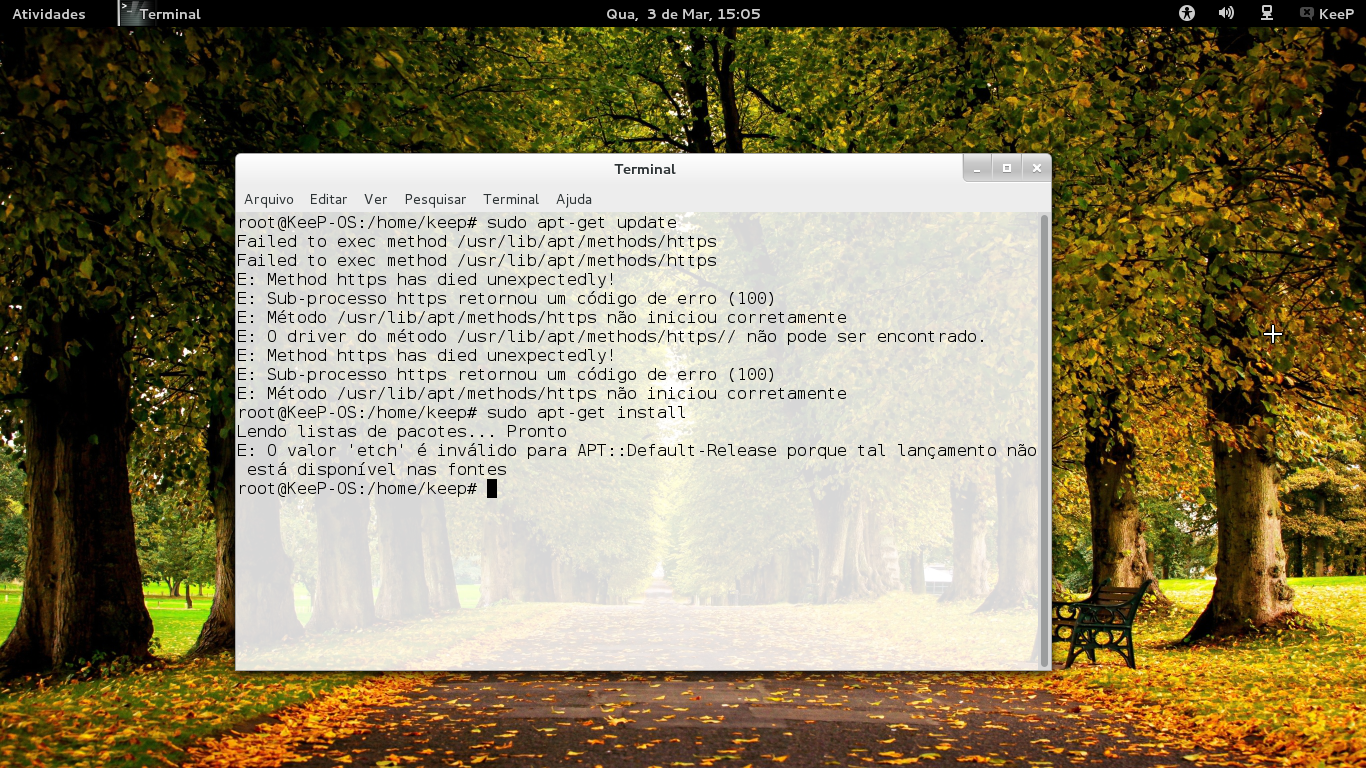The width and height of the screenshot is (1366, 768).
Task: Open the Terminal menu in menu bar
Action: tap(511, 199)
